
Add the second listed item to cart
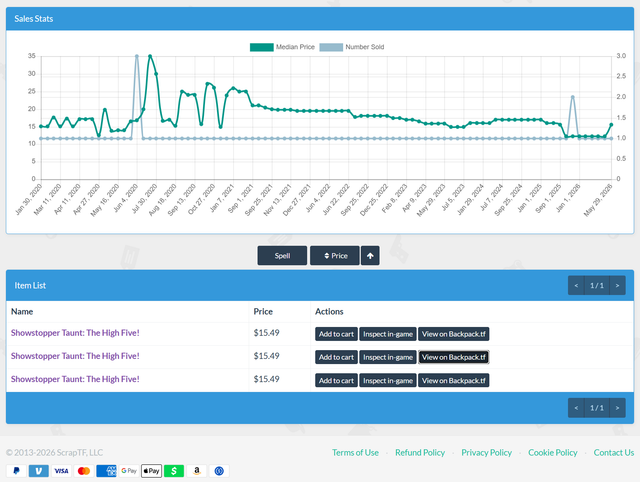336,357
